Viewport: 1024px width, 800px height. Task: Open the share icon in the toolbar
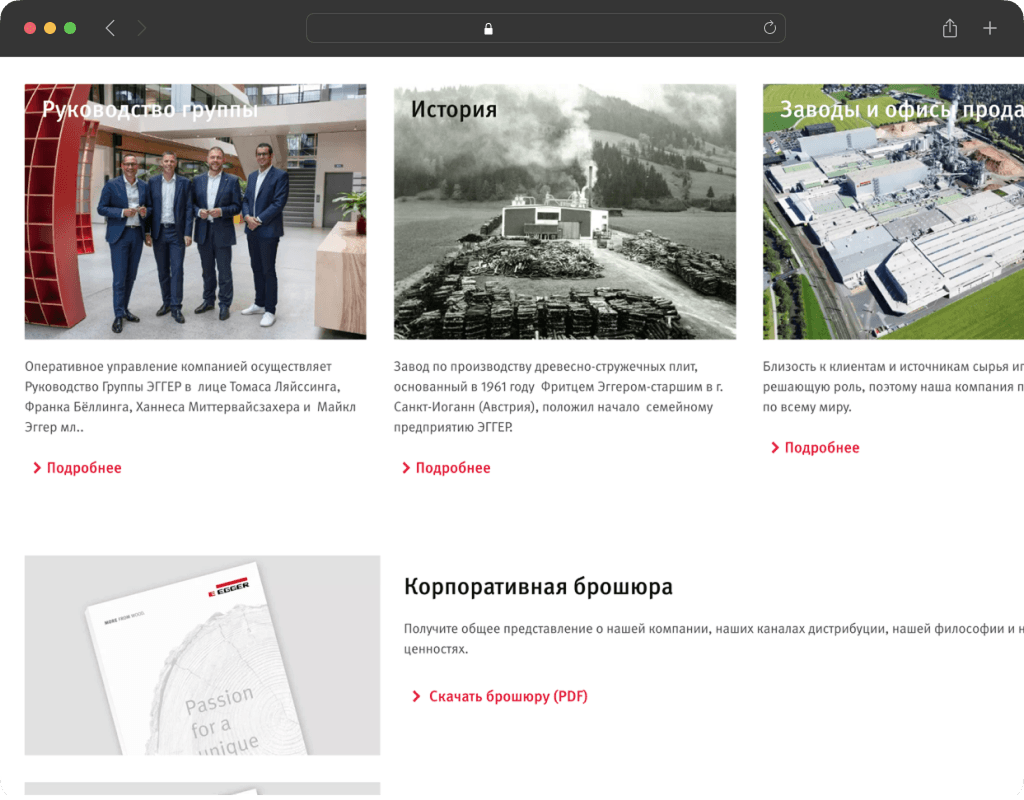click(x=950, y=28)
